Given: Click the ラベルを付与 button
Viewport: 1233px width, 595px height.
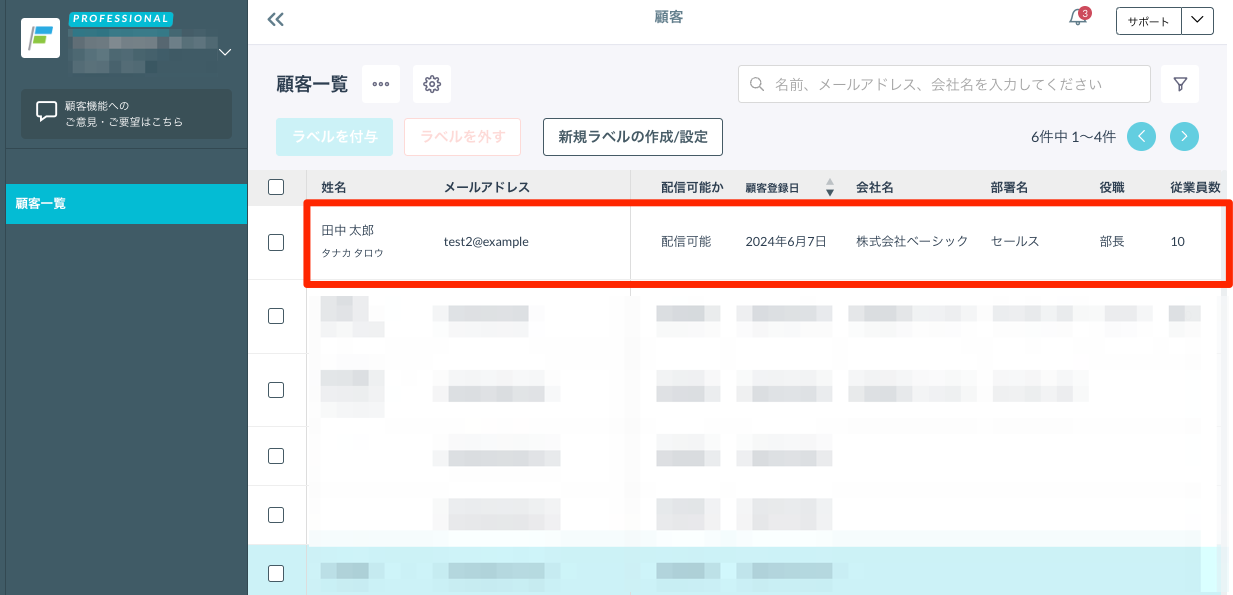Looking at the screenshot, I should coord(335,137).
